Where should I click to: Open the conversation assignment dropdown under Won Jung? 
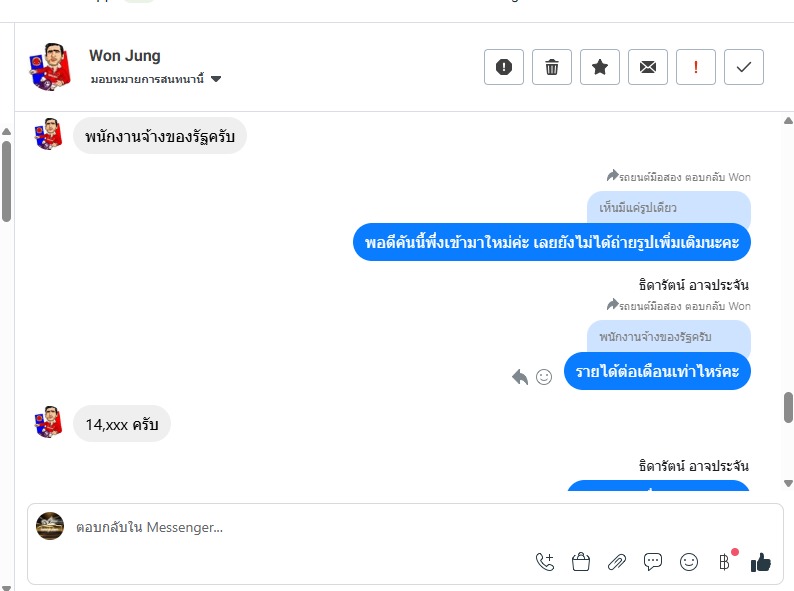pyautogui.click(x=216, y=79)
